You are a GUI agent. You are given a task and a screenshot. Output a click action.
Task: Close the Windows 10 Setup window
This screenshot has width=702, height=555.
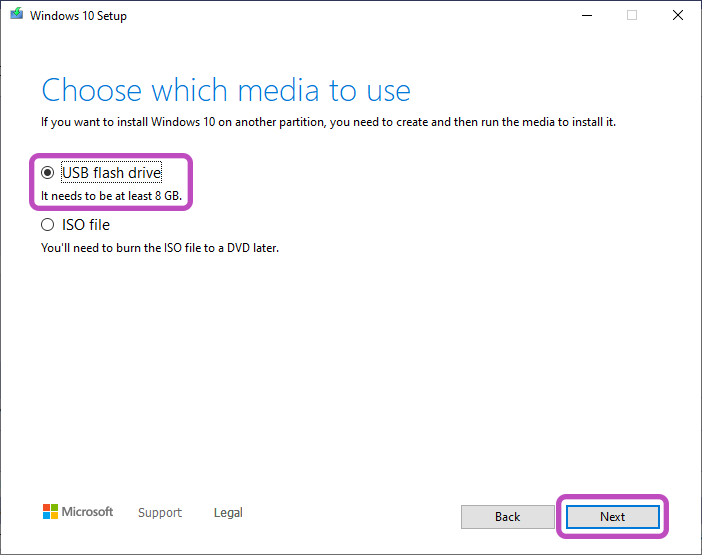pos(678,16)
